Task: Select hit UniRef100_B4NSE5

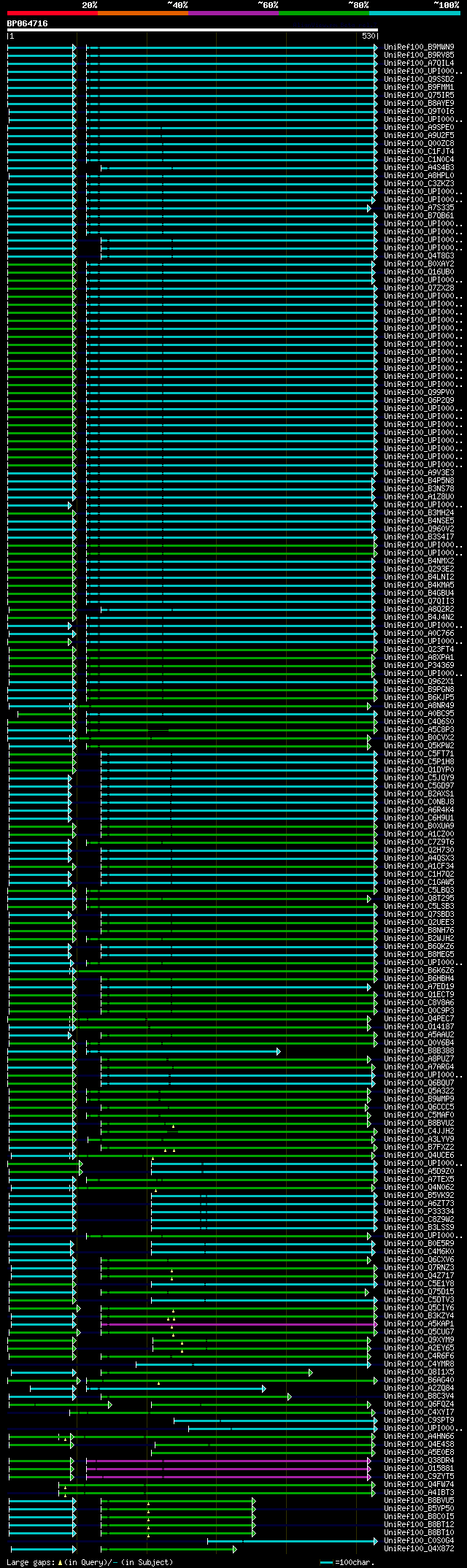Action: pyautogui.click(x=419, y=520)
